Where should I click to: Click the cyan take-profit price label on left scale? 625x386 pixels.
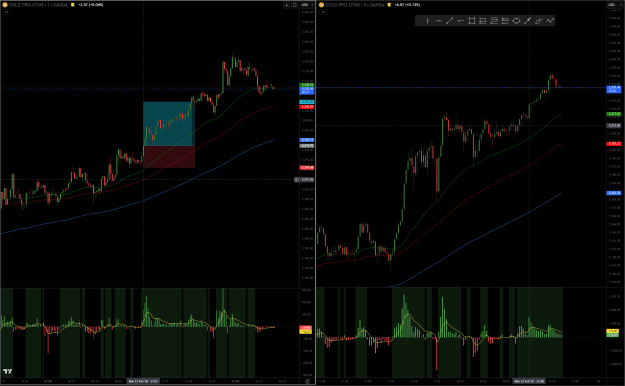pos(307,102)
